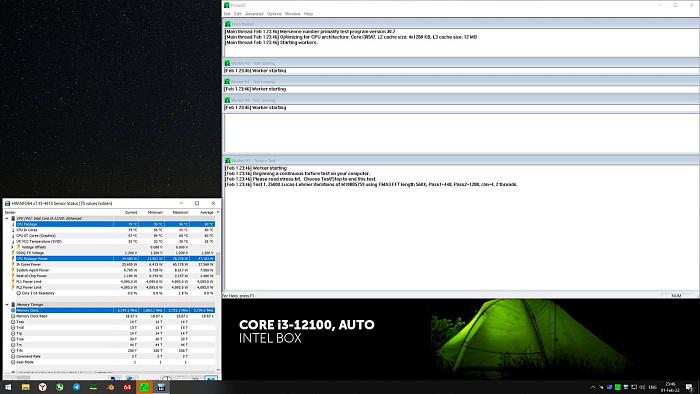
Task: Click the Worker #3 sub-window icon
Action: click(x=227, y=82)
